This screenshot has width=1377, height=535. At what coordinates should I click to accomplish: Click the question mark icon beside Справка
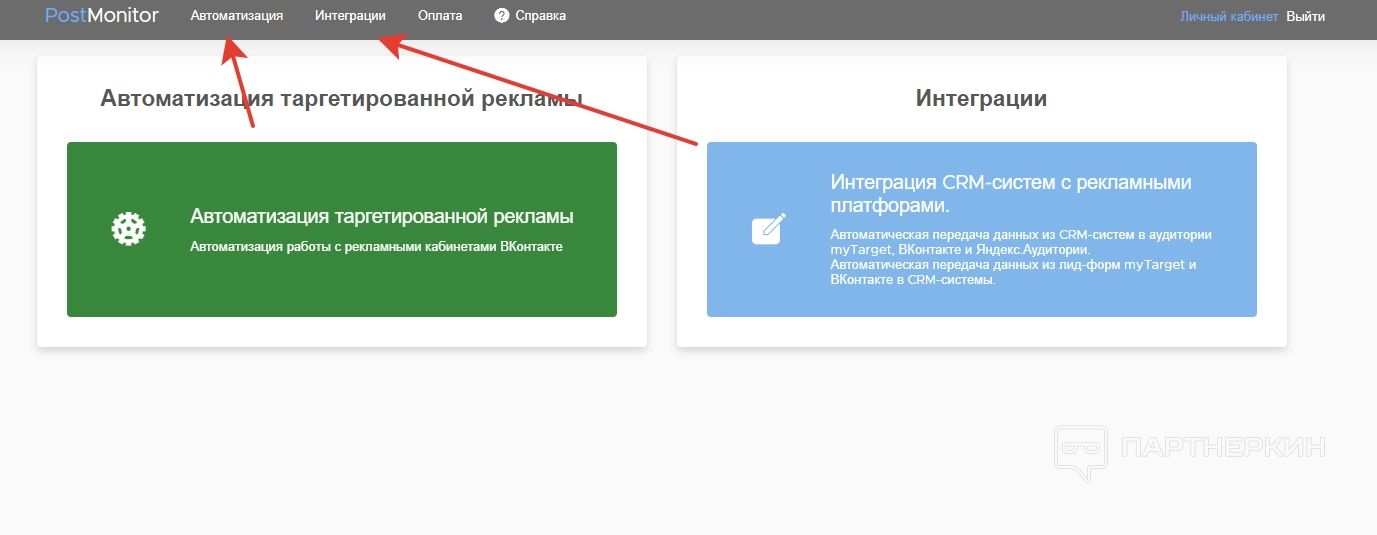pos(502,16)
